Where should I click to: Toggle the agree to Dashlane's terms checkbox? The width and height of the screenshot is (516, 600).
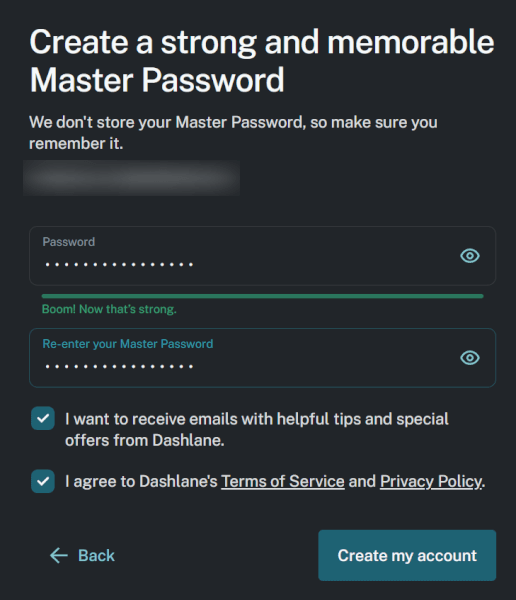coord(43,481)
